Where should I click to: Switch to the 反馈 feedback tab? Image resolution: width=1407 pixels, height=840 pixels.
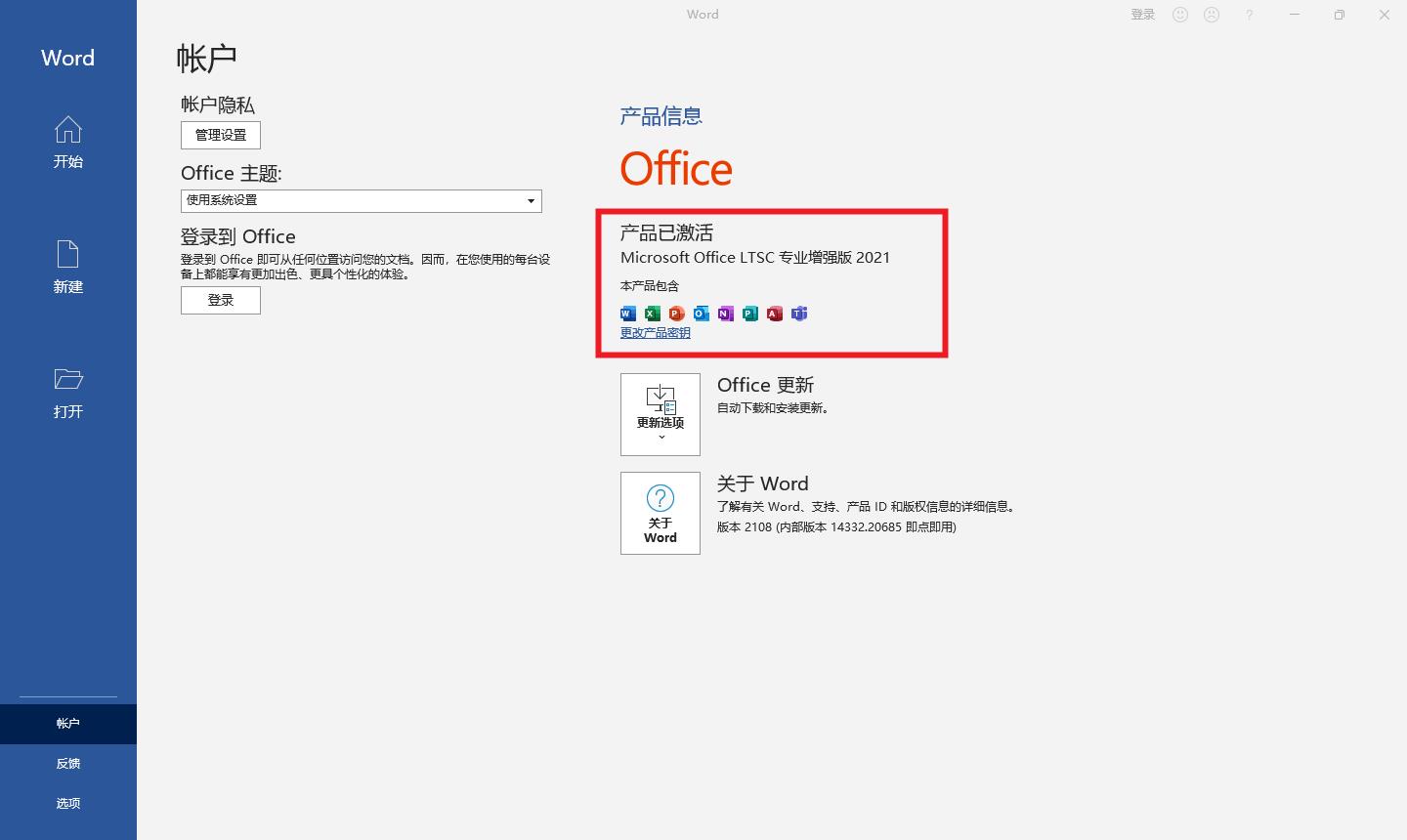point(67,763)
